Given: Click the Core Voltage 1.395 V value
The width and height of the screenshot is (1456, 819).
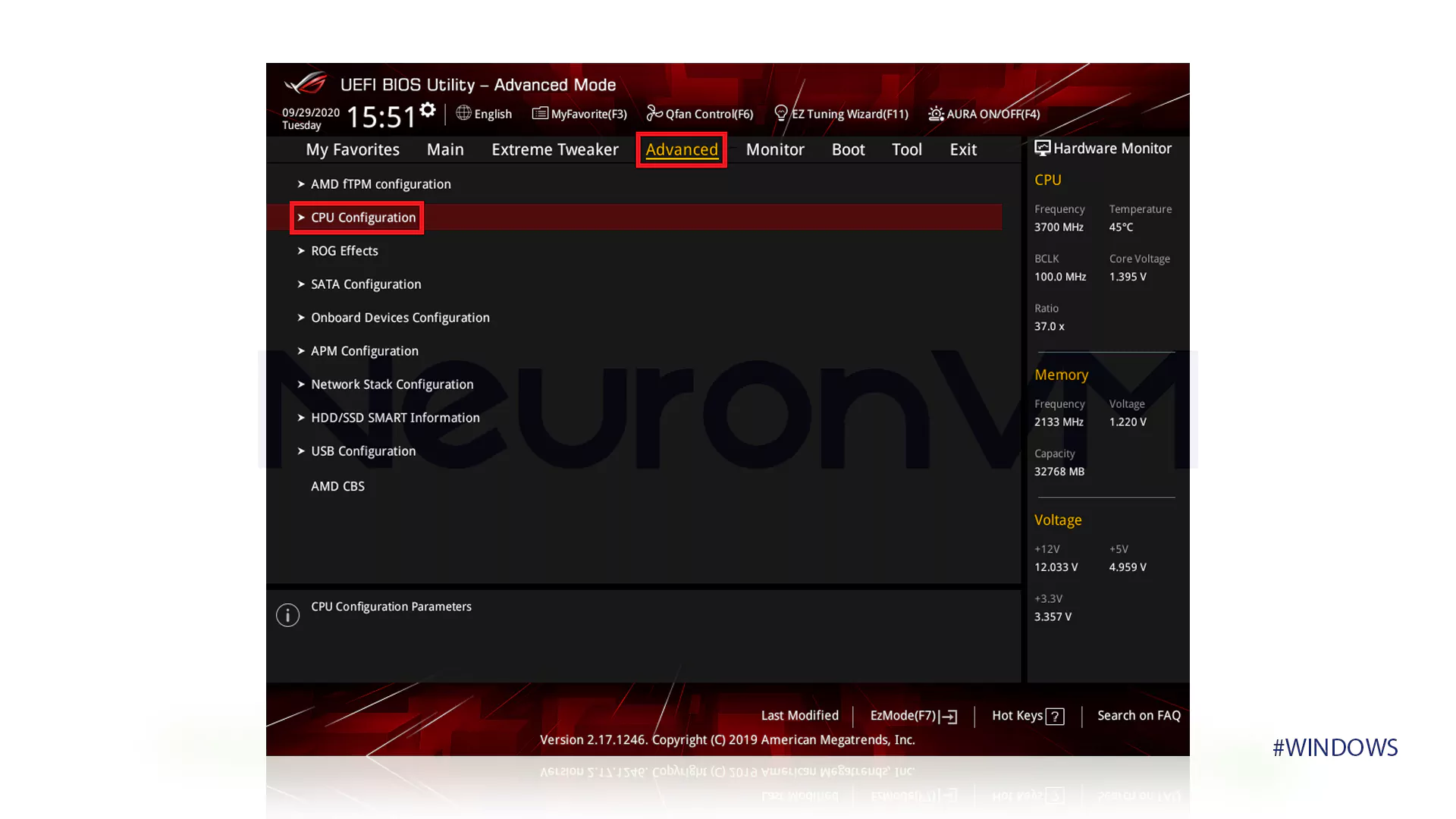Looking at the screenshot, I should (1128, 277).
